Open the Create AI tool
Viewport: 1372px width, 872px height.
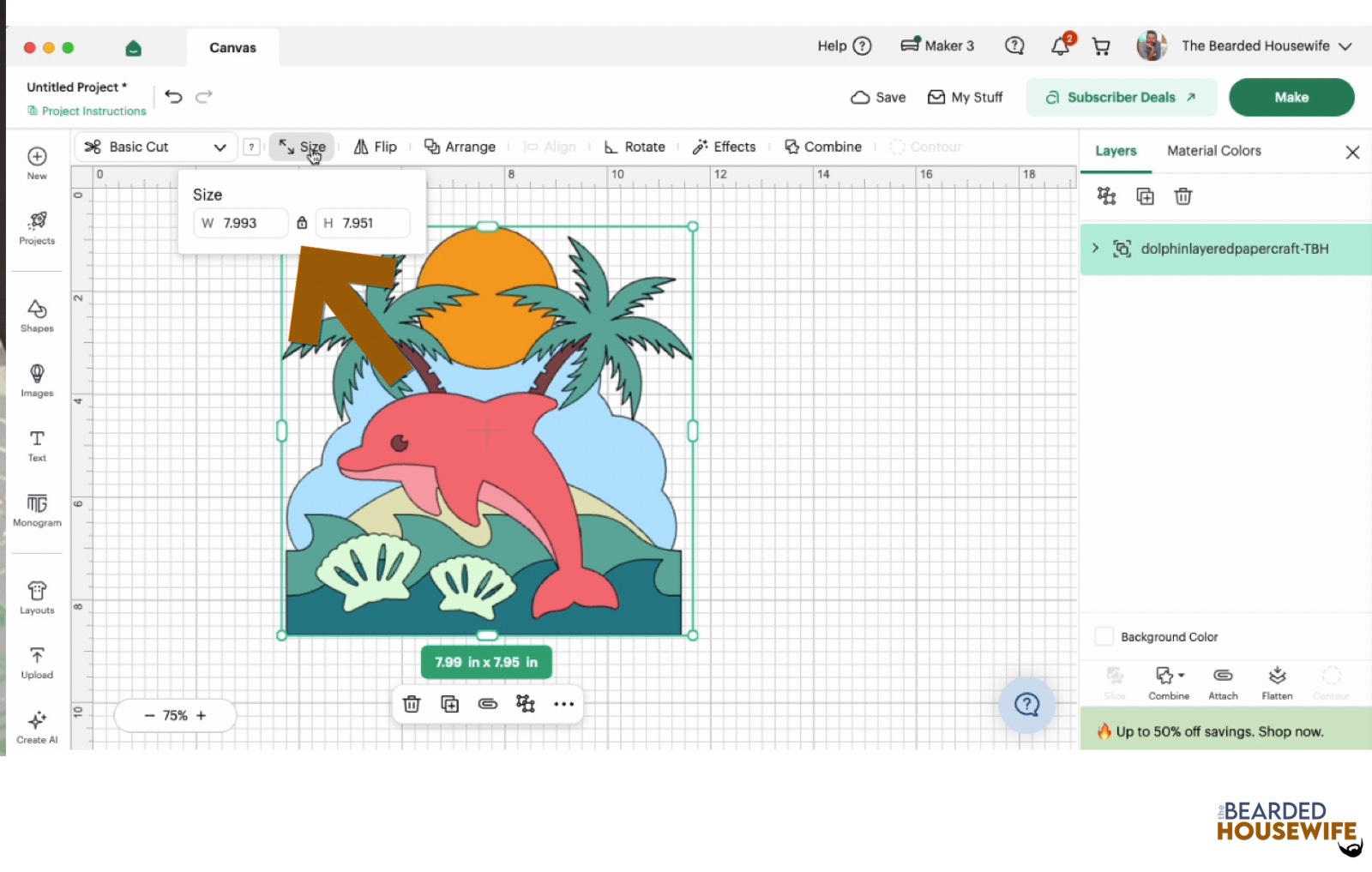(37, 727)
